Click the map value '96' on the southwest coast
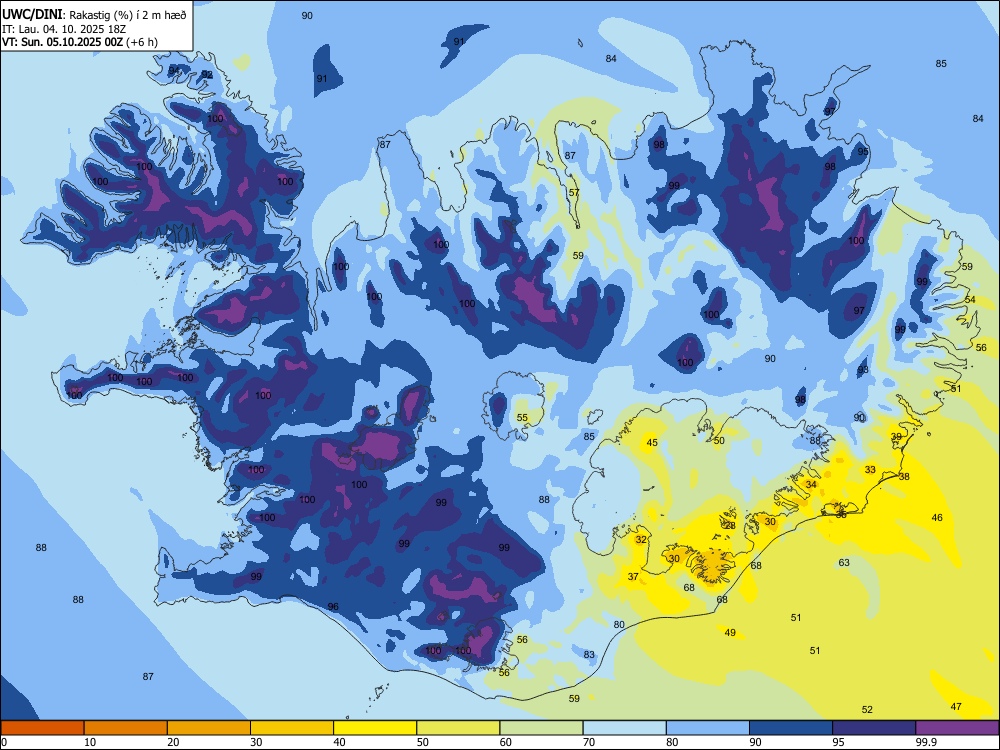The width and height of the screenshot is (1000, 750). click(x=333, y=607)
